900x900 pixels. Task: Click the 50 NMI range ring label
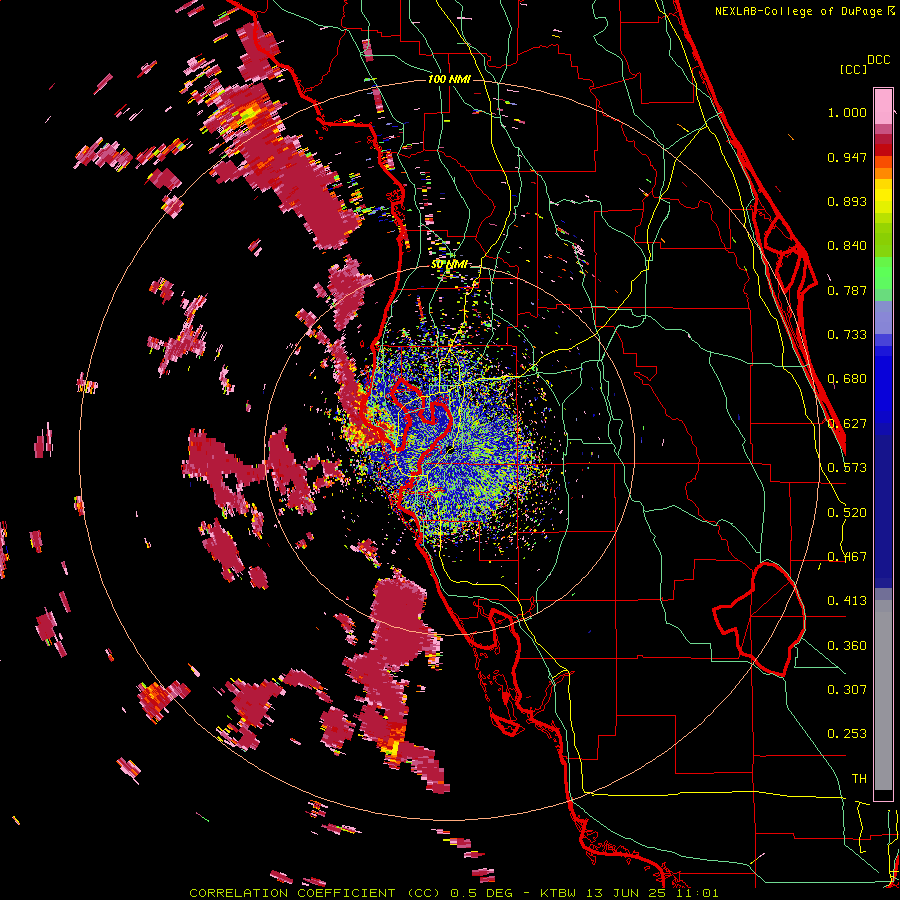click(x=449, y=265)
